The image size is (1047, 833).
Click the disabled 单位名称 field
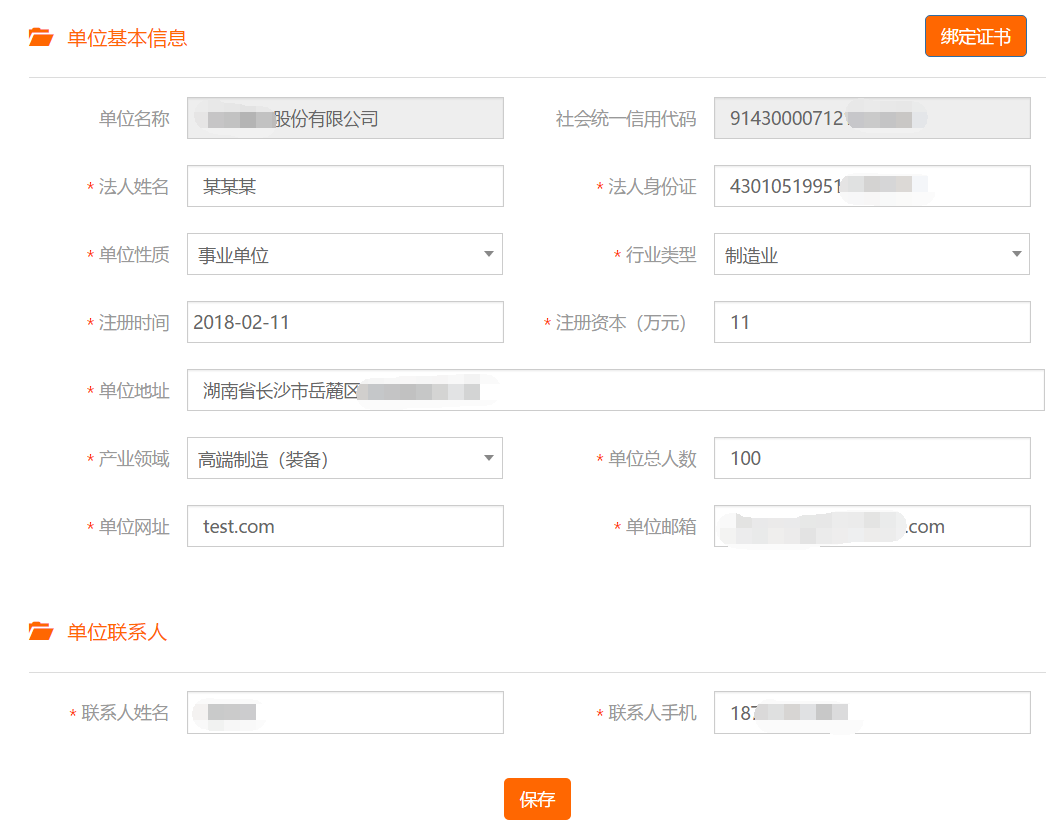tap(344, 118)
